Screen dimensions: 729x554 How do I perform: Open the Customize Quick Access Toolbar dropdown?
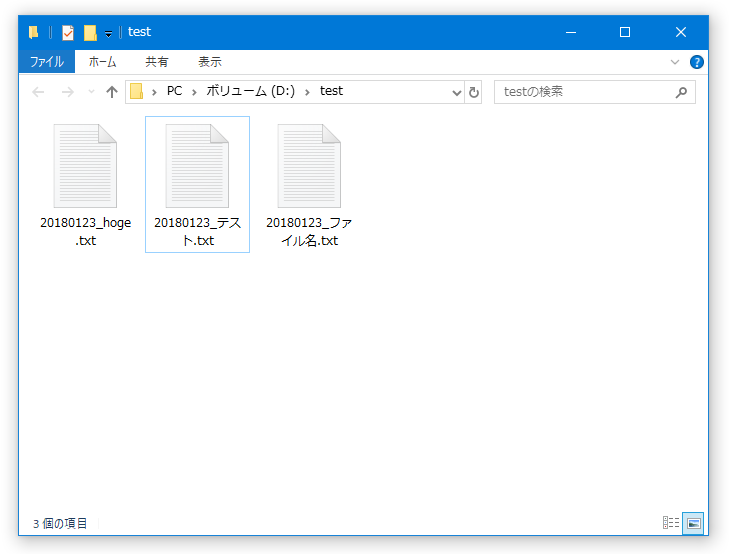pos(108,33)
